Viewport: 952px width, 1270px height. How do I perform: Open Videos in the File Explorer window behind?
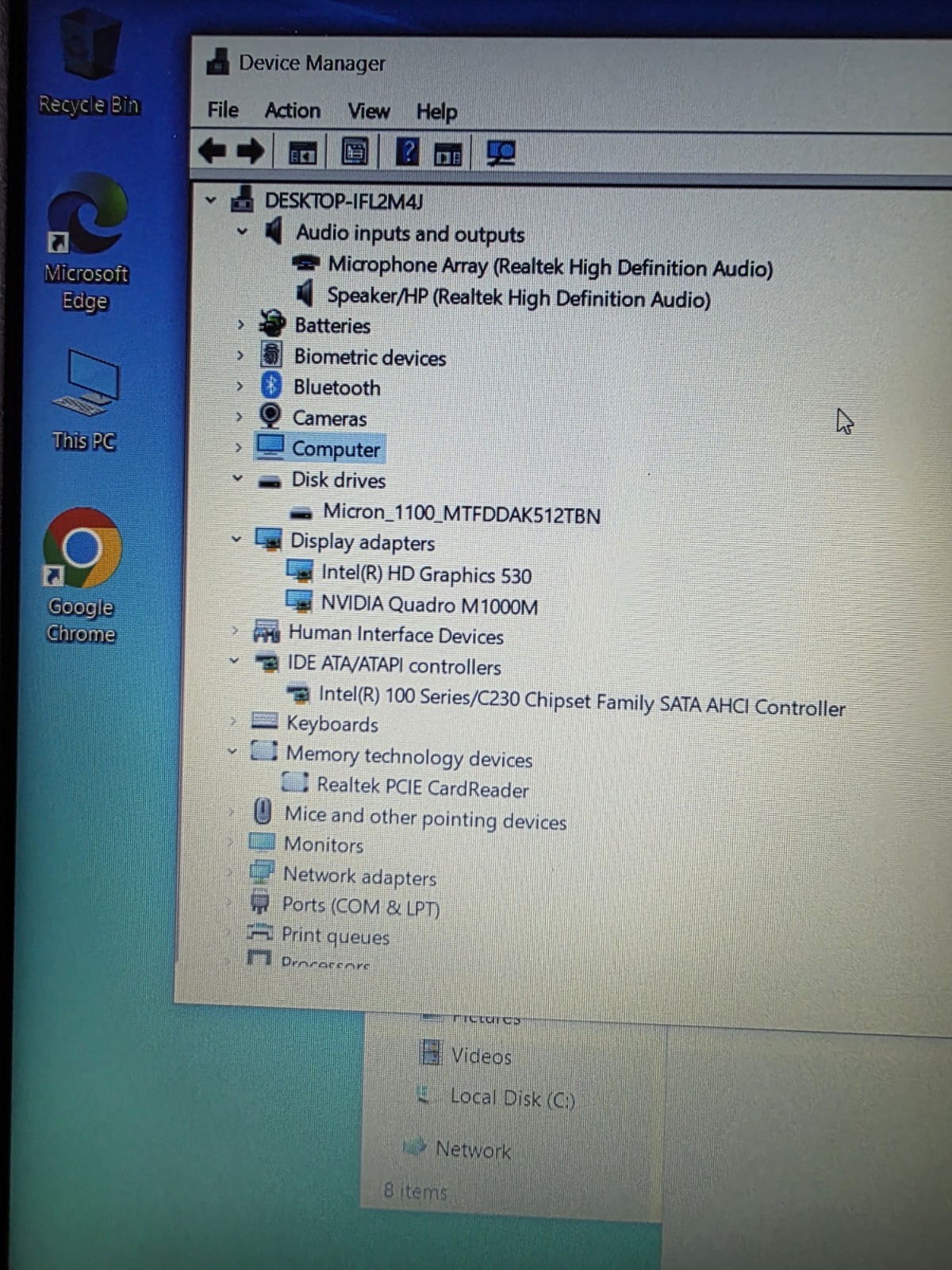pos(482,1056)
